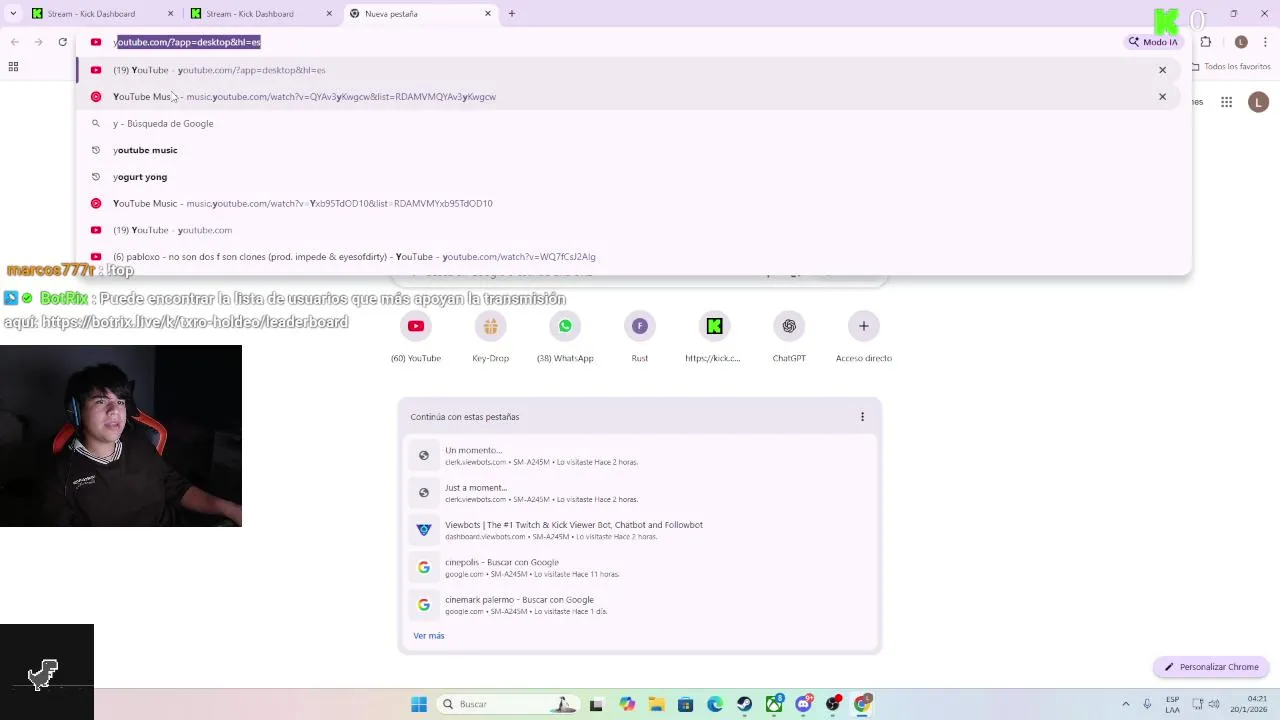Open the Kick shortcut tile
This screenshot has width=1280, height=720.
[714, 338]
